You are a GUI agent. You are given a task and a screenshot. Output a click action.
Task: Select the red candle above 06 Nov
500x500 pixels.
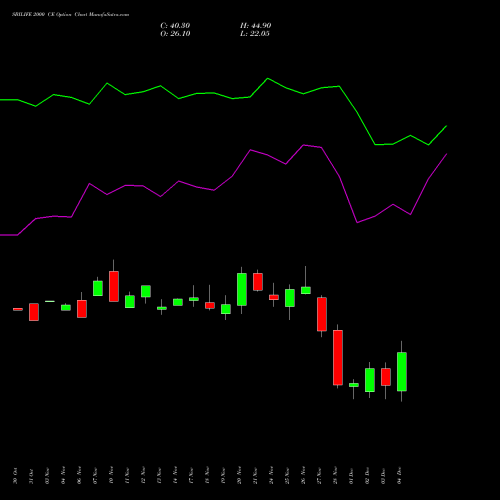point(82,309)
